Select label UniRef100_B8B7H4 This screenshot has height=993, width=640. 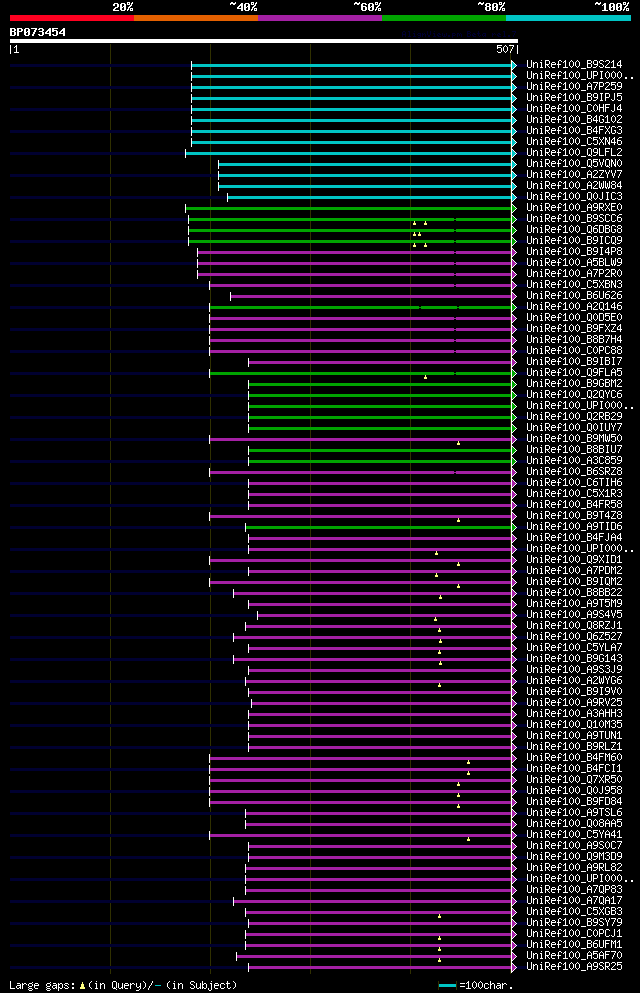click(x=574, y=339)
